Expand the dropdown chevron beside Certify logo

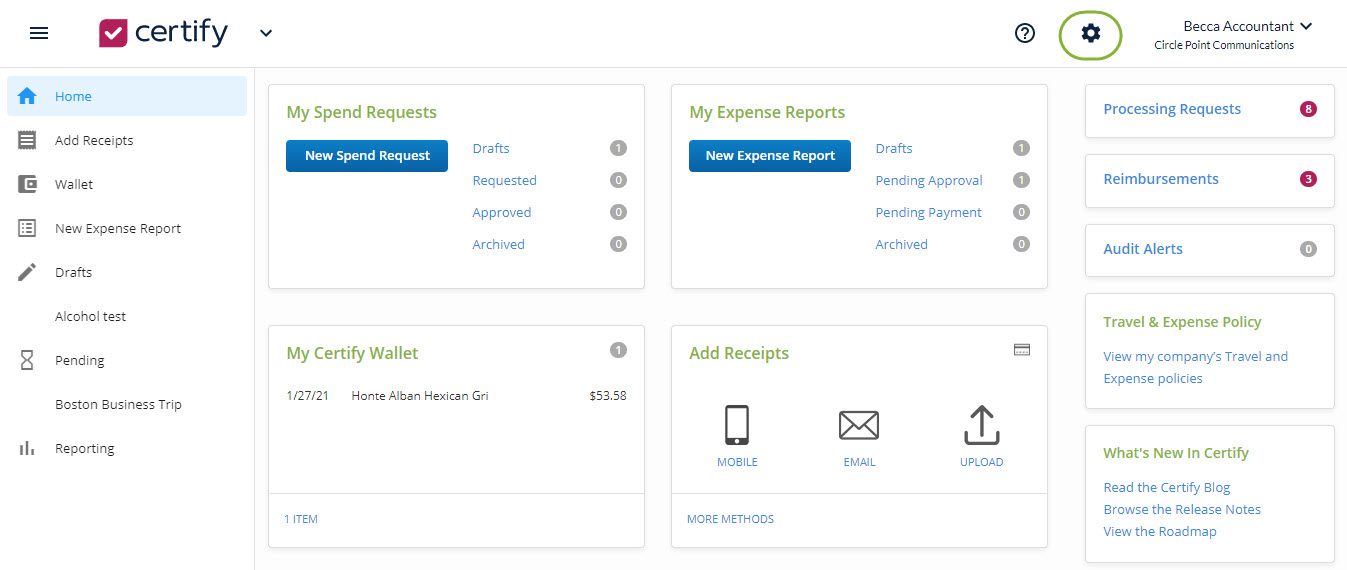[x=266, y=33]
